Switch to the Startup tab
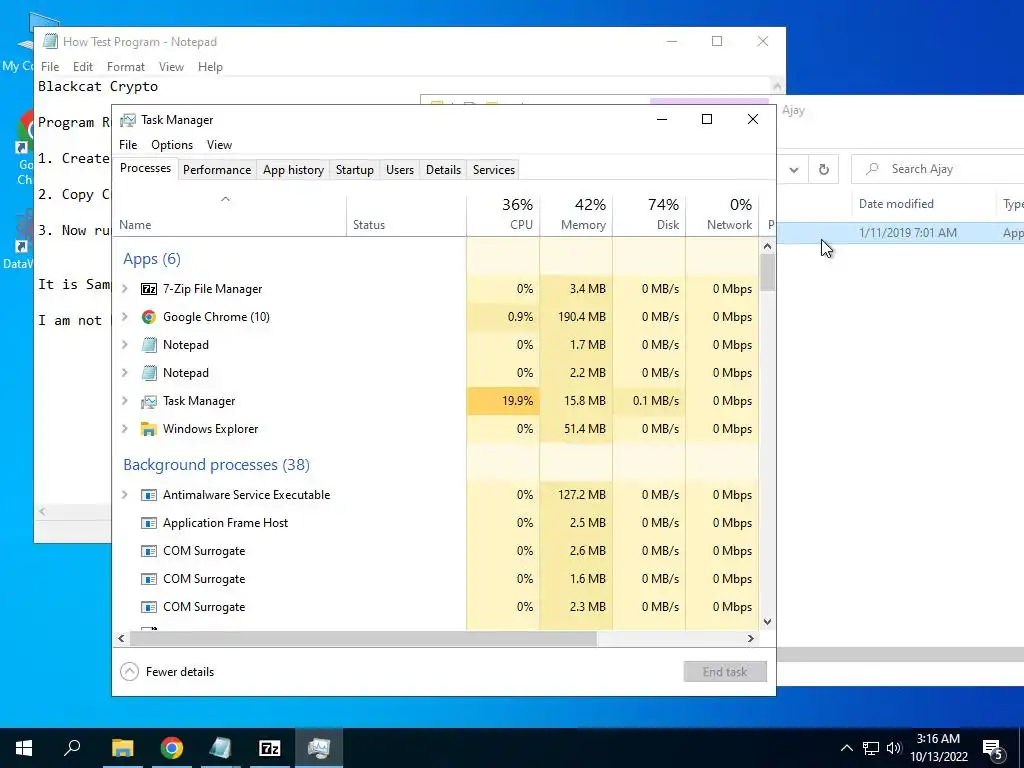This screenshot has width=1024, height=768. (x=355, y=170)
